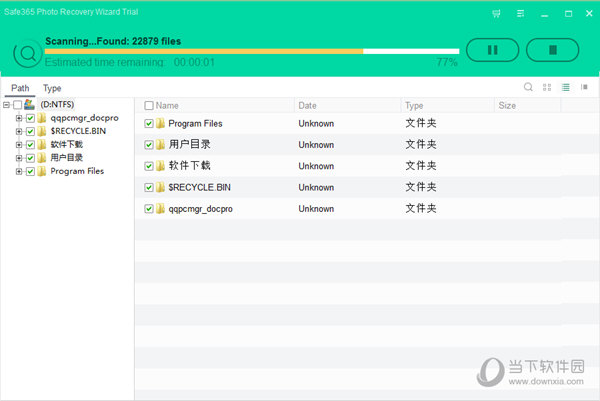Uncheck Program Files row in file list
The image size is (600, 401).
pos(149,124)
